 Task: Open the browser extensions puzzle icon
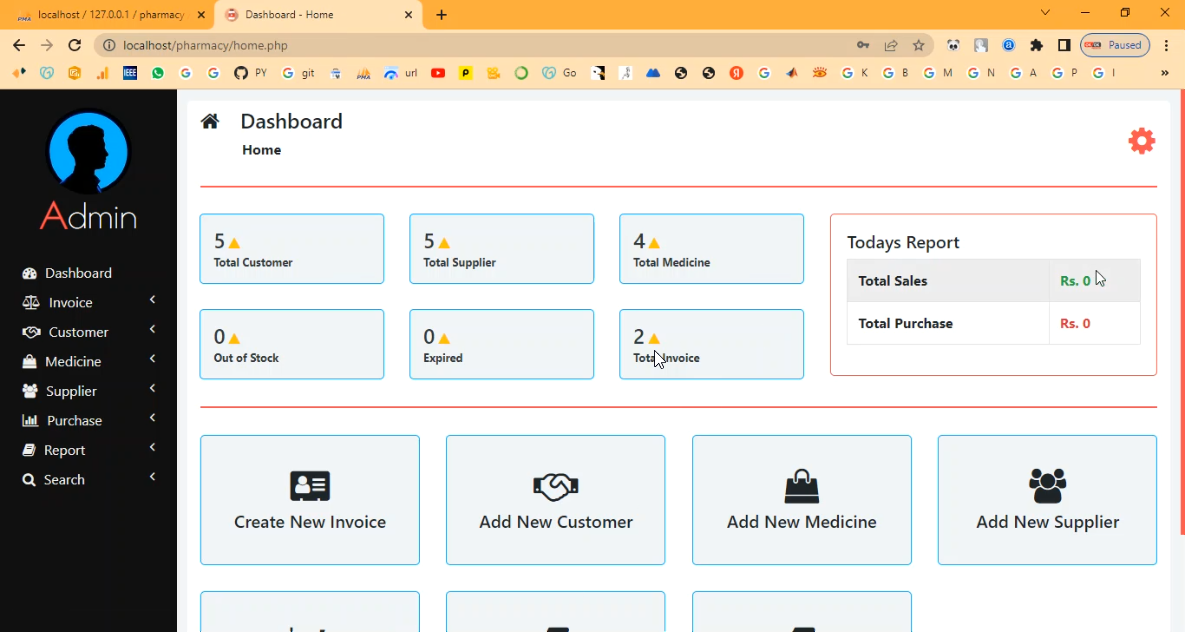(x=1036, y=45)
